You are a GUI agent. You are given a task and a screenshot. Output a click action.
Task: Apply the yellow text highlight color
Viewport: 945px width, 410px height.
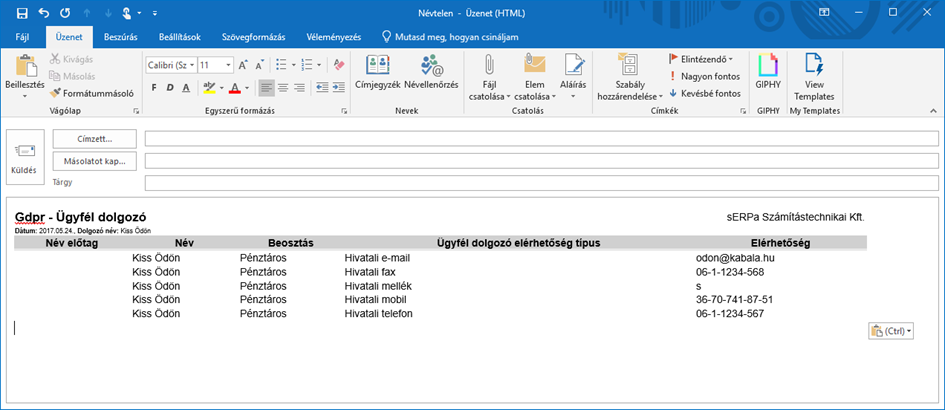210,88
